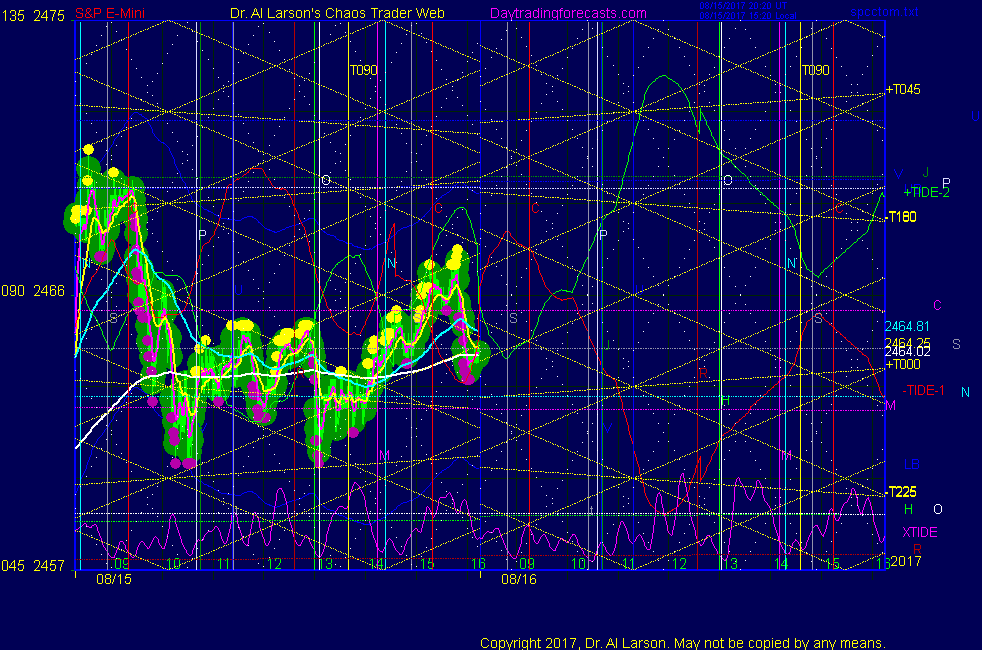Screen dimensions: 982x650
Task: Click the +T045 level label
Action: (903, 90)
